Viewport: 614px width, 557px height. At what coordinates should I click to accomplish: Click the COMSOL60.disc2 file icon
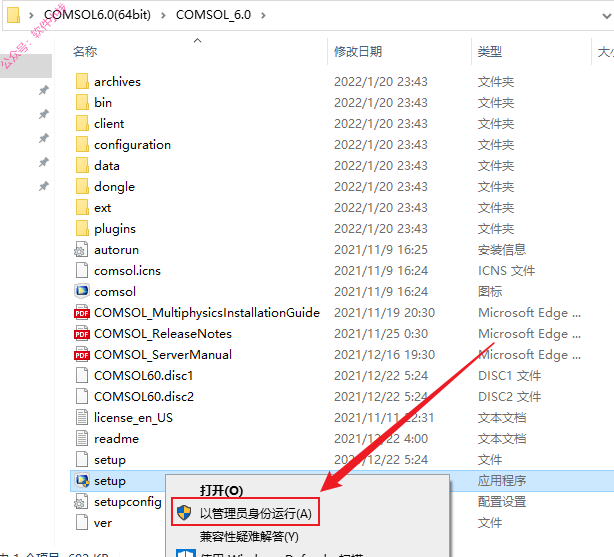pyautogui.click(x=81, y=396)
